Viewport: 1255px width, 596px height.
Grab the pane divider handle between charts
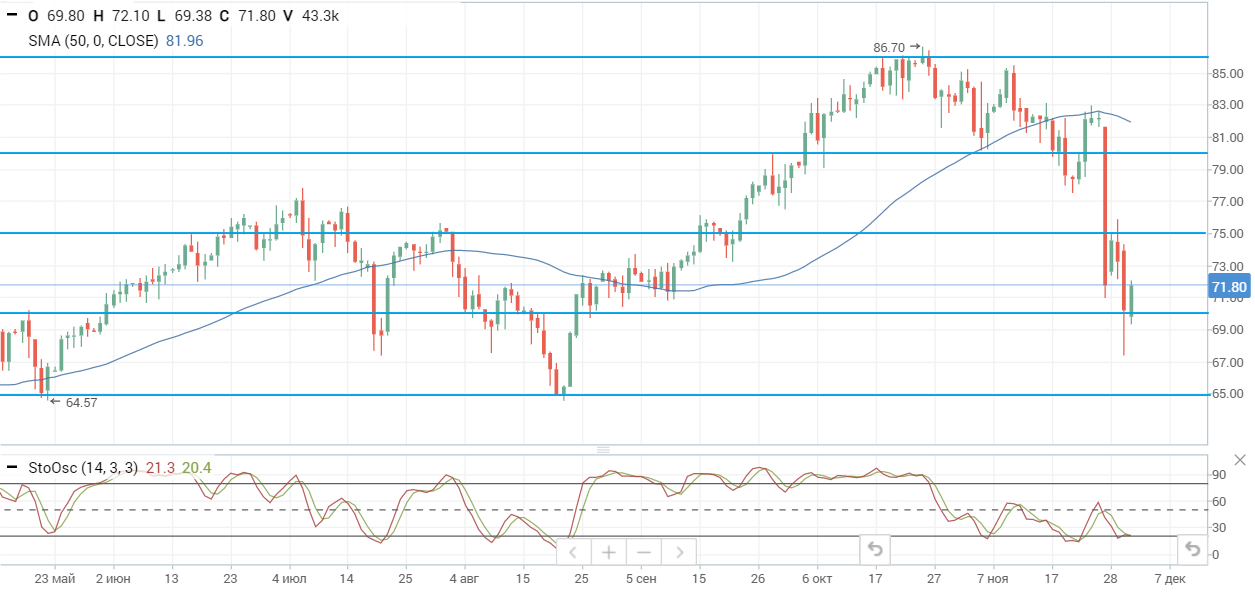[603, 450]
